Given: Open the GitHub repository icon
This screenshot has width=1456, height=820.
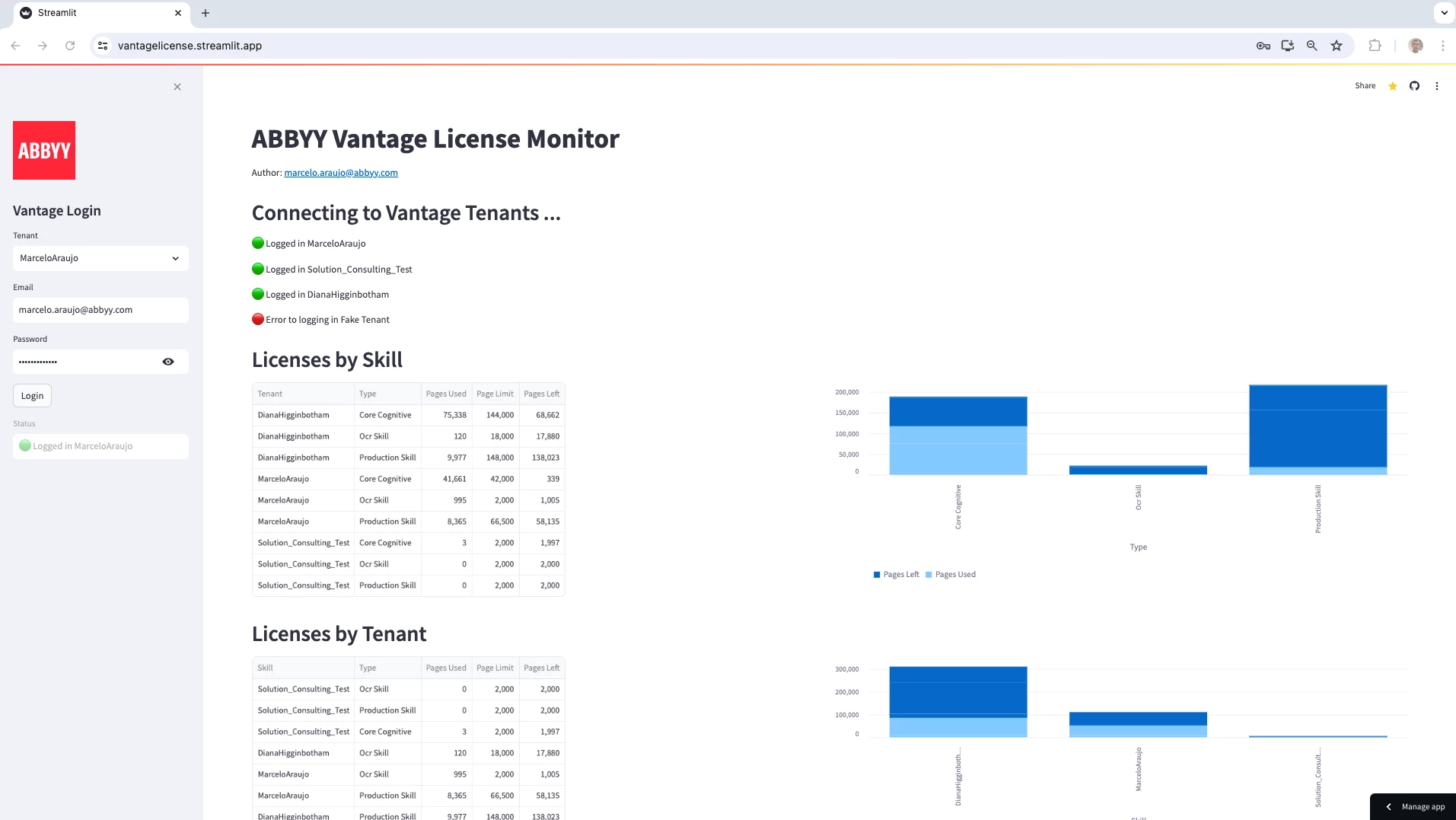Looking at the screenshot, I should [x=1414, y=86].
